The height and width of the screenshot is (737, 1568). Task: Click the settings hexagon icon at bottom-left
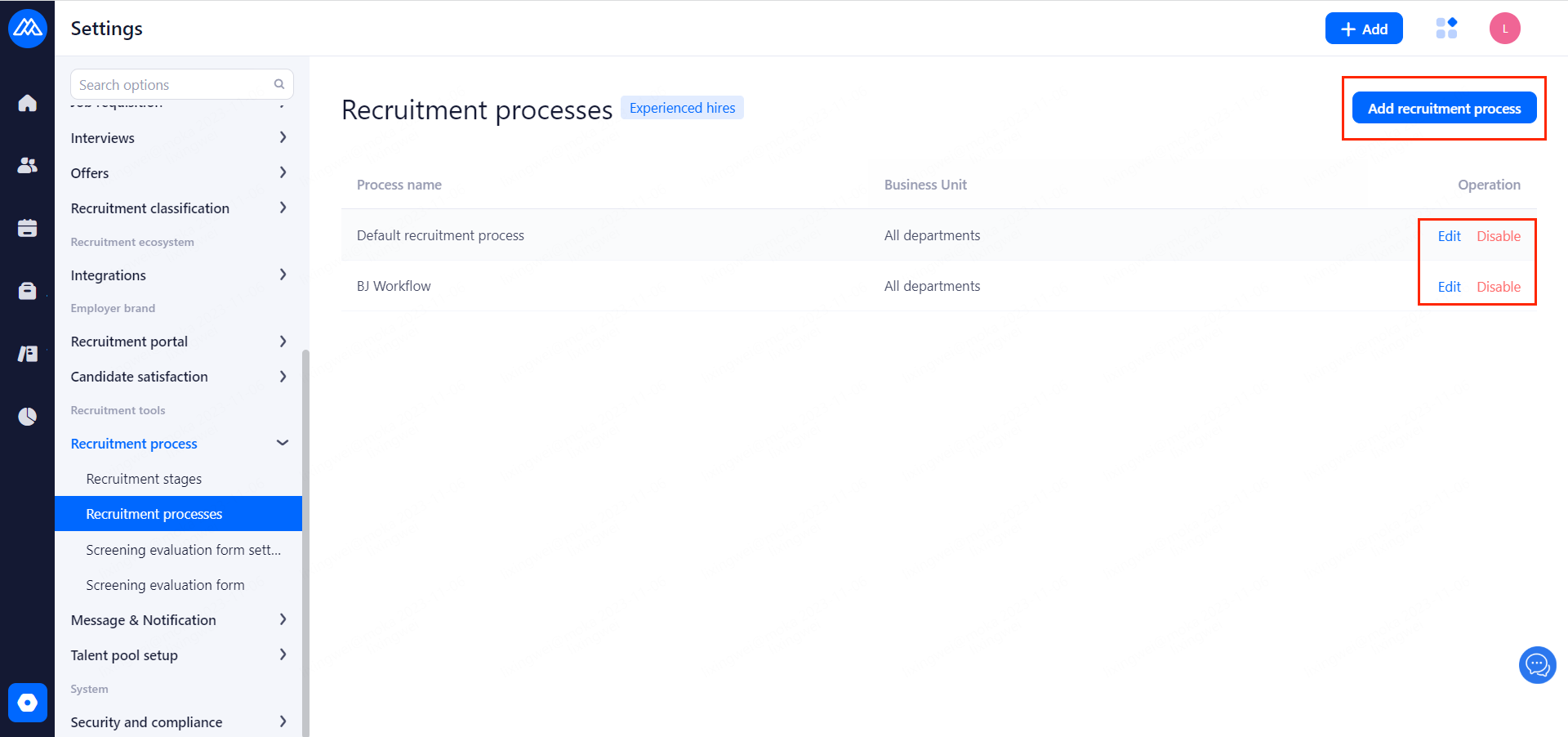[x=27, y=703]
